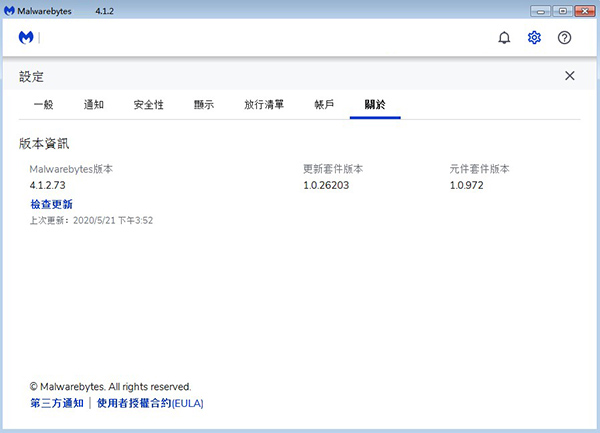Click the 版本資訊 heading

pos(44,144)
